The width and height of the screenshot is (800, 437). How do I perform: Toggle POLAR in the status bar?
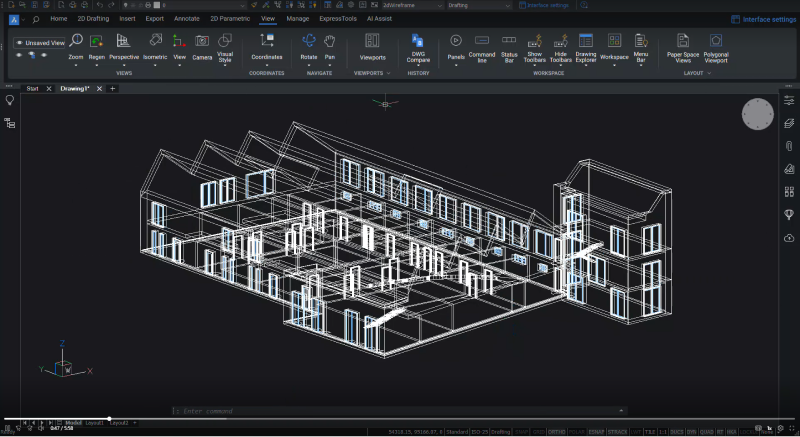click(x=577, y=432)
